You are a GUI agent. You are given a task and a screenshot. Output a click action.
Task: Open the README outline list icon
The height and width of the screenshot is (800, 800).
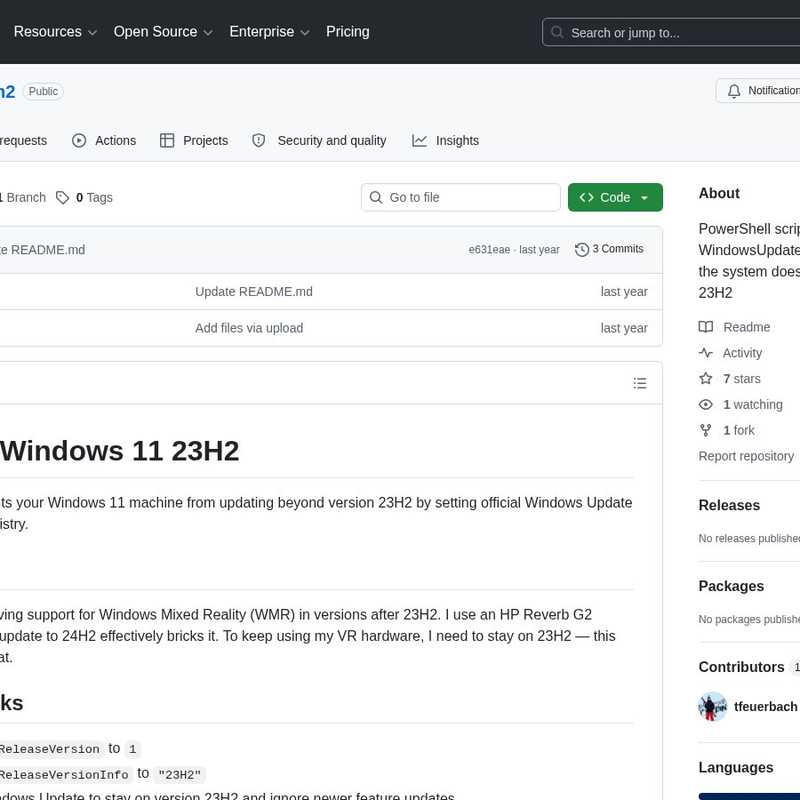click(x=640, y=383)
